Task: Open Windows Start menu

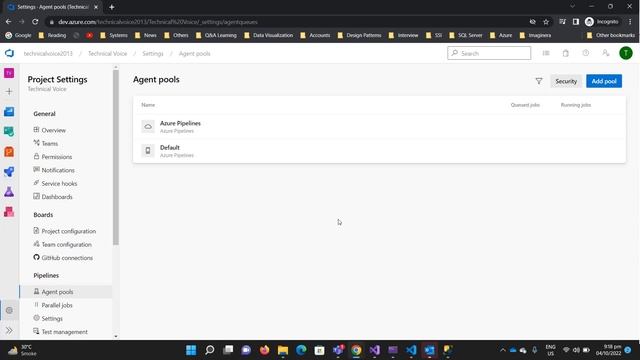Action: pos(191,350)
